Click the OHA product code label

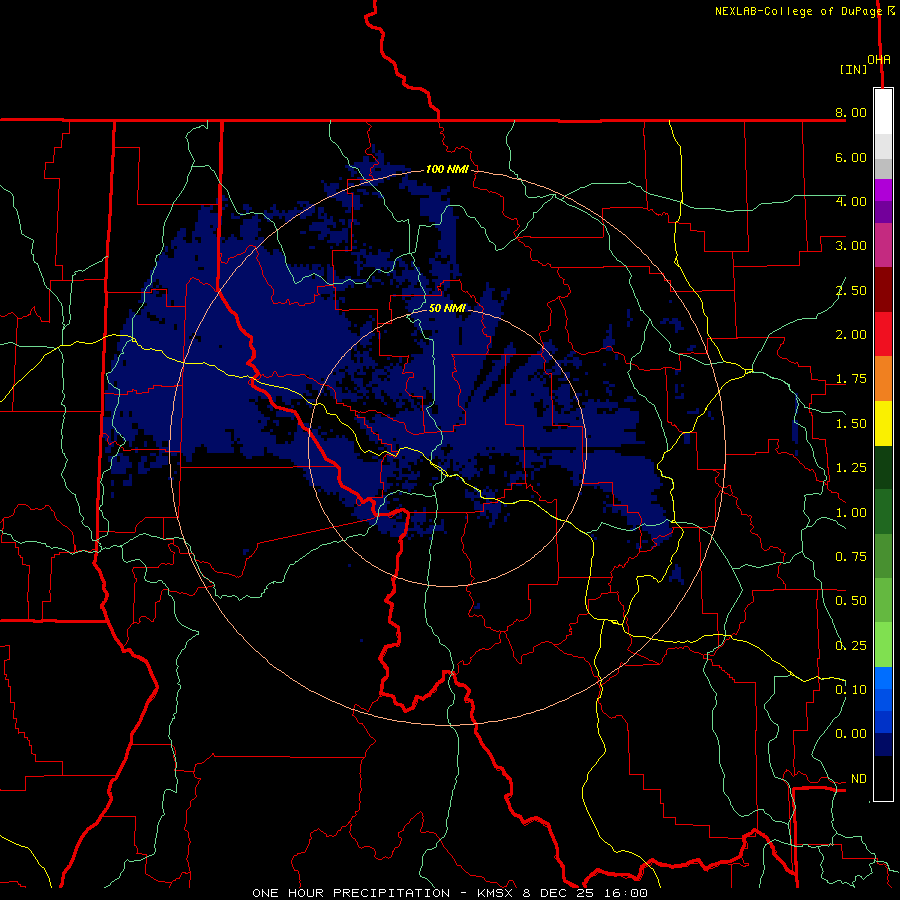[879, 59]
